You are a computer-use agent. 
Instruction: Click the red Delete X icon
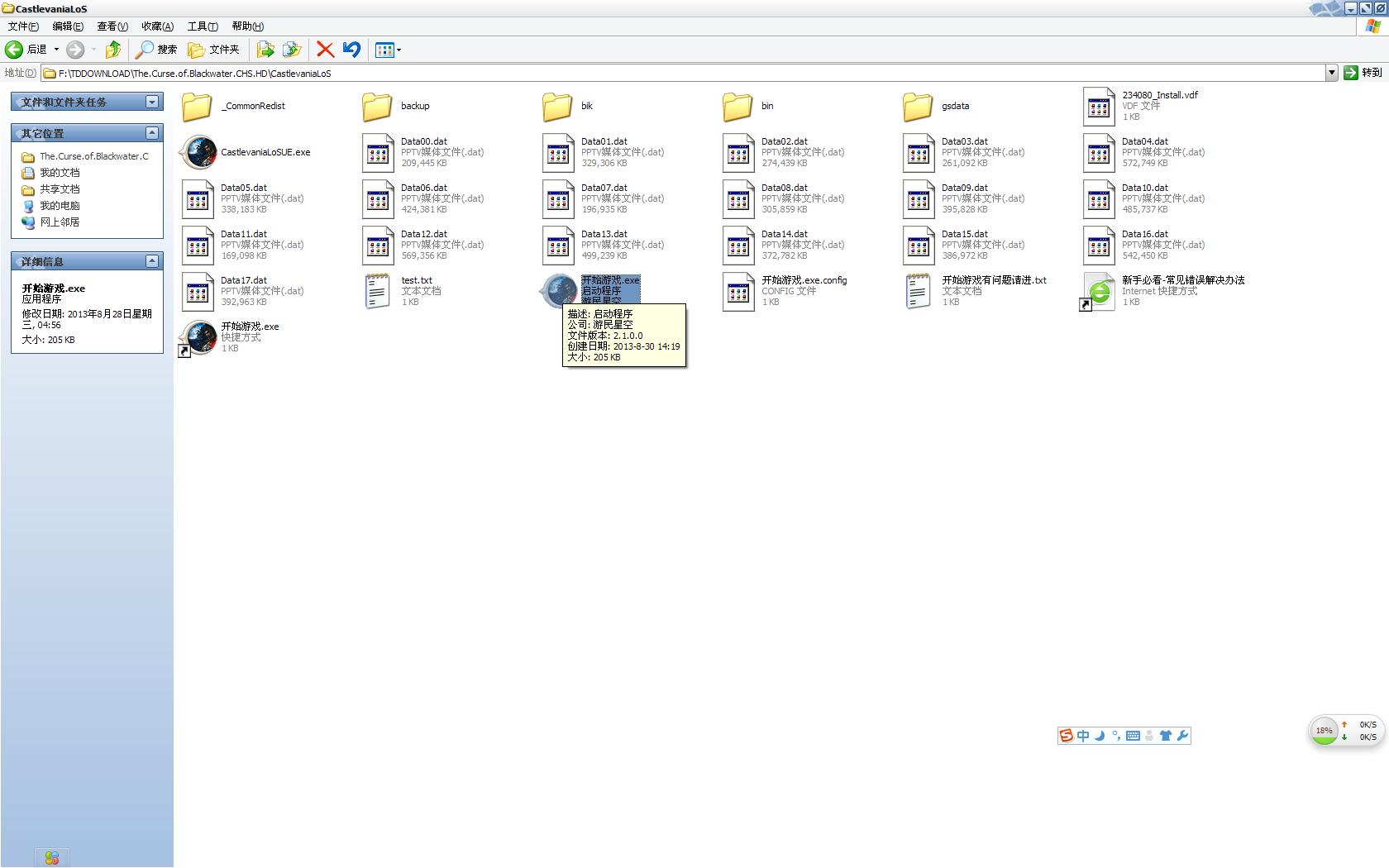[x=326, y=50]
